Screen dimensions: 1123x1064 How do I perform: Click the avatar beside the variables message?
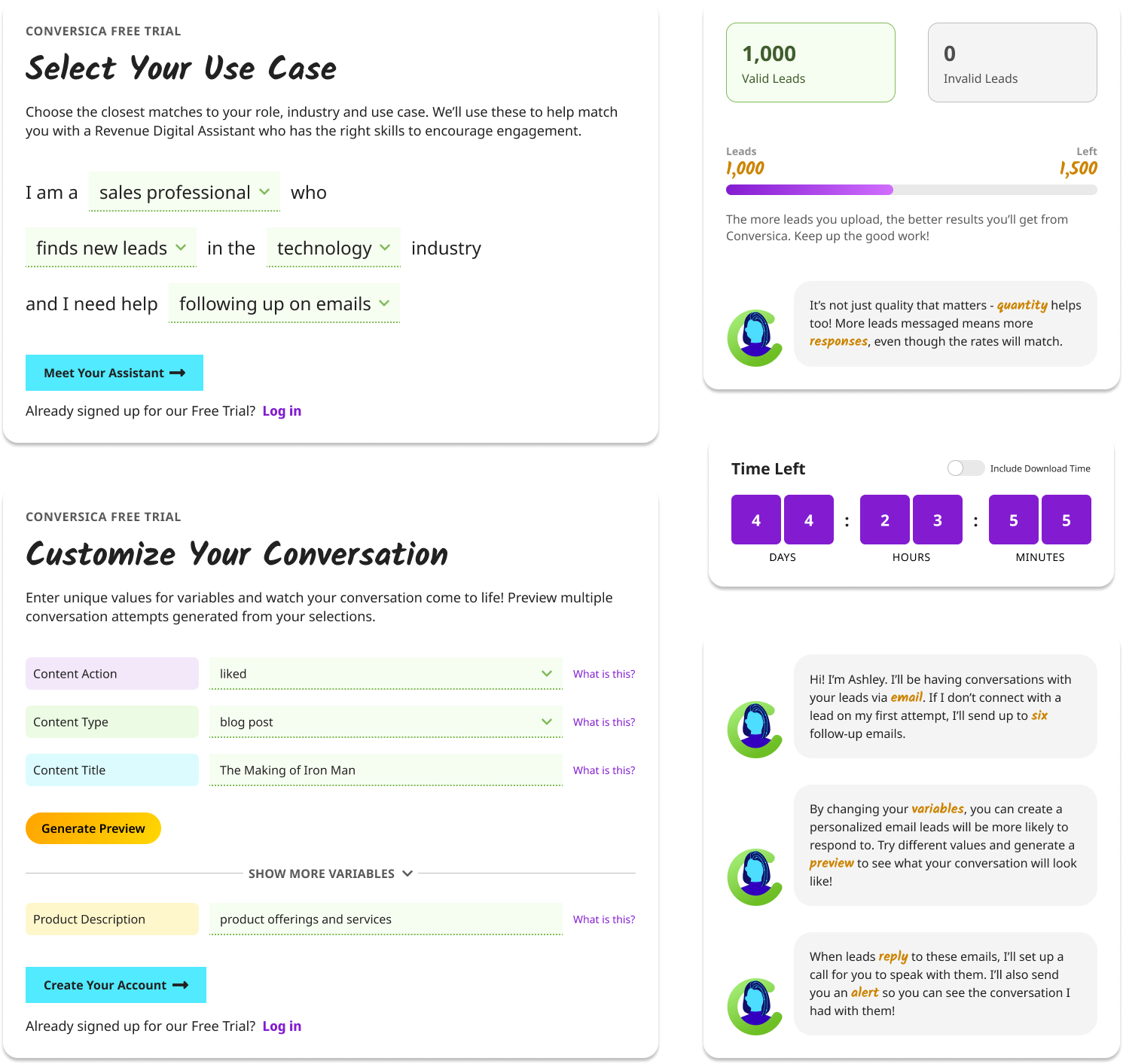pos(755,877)
